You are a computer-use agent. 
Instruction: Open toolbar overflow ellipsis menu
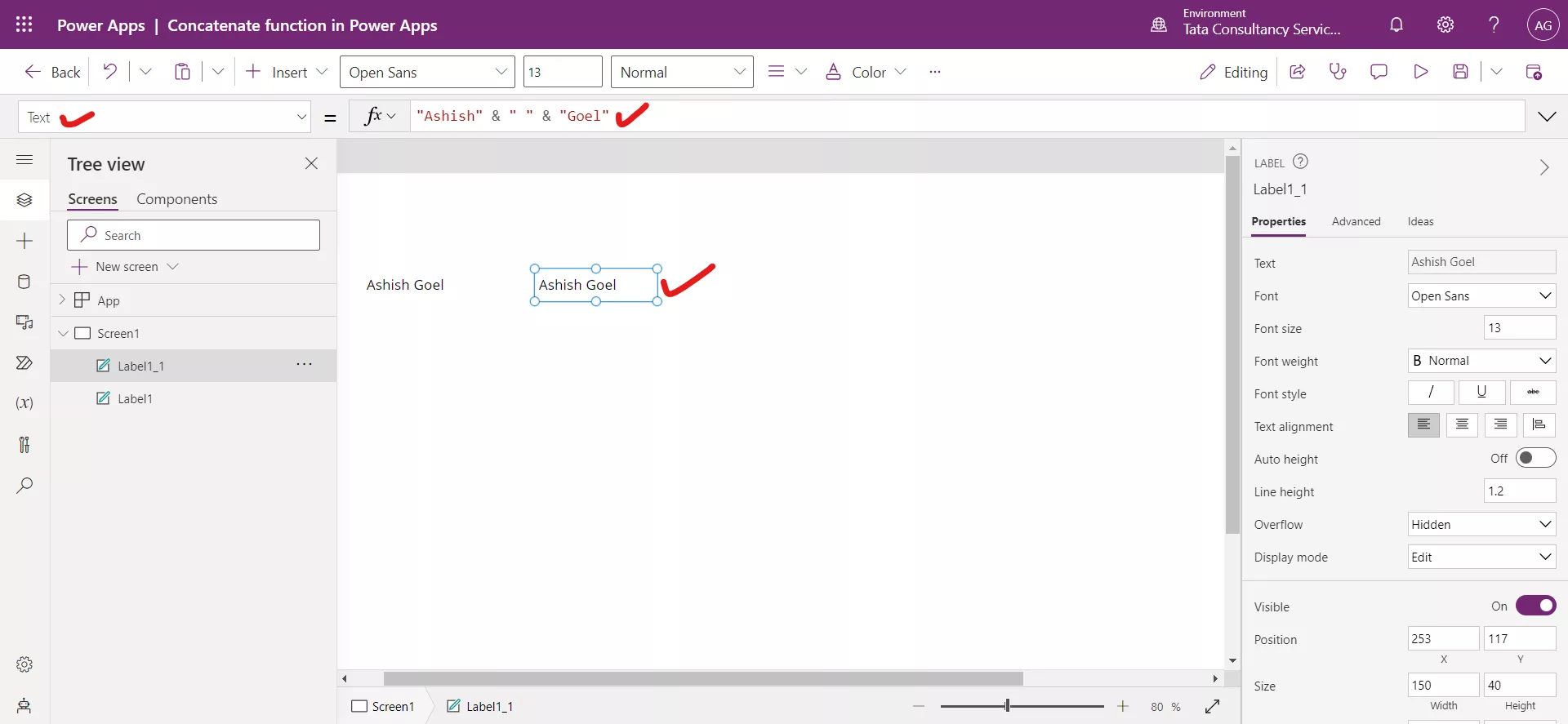(935, 72)
